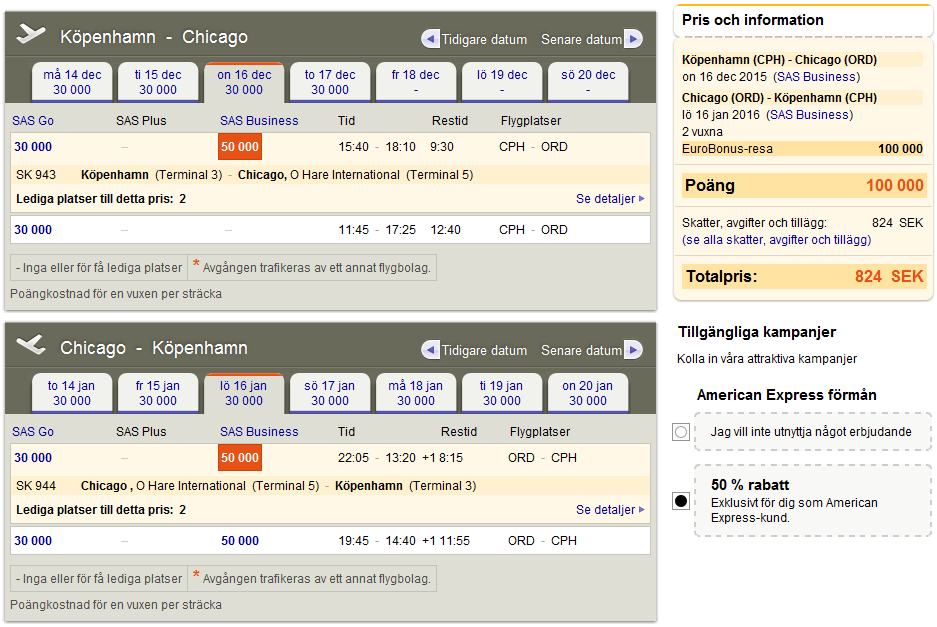Click later-date arrow for Köpenhamn - Chicago
The height and width of the screenshot is (627, 937).
(632, 40)
